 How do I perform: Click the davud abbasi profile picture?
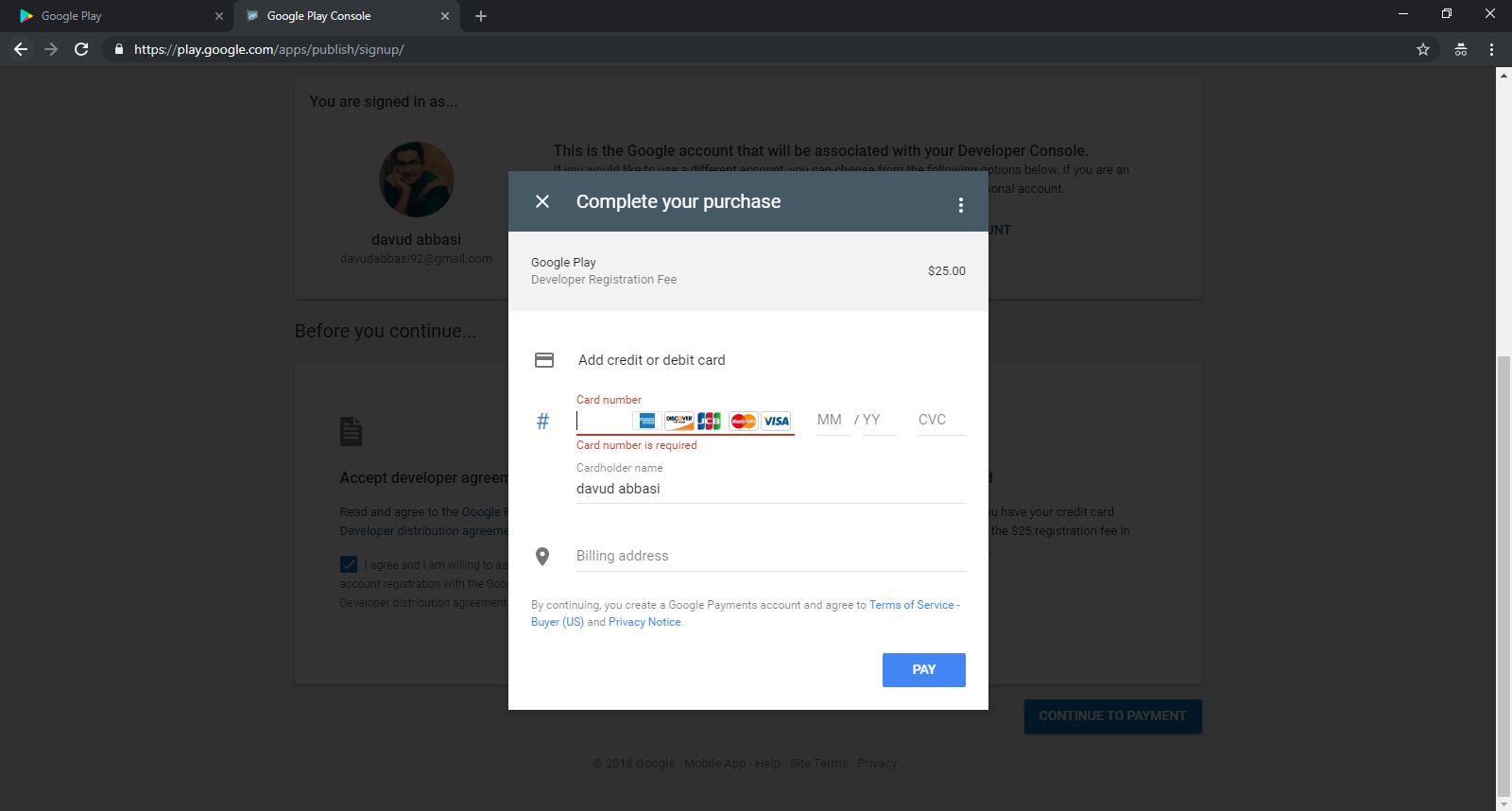(x=417, y=180)
